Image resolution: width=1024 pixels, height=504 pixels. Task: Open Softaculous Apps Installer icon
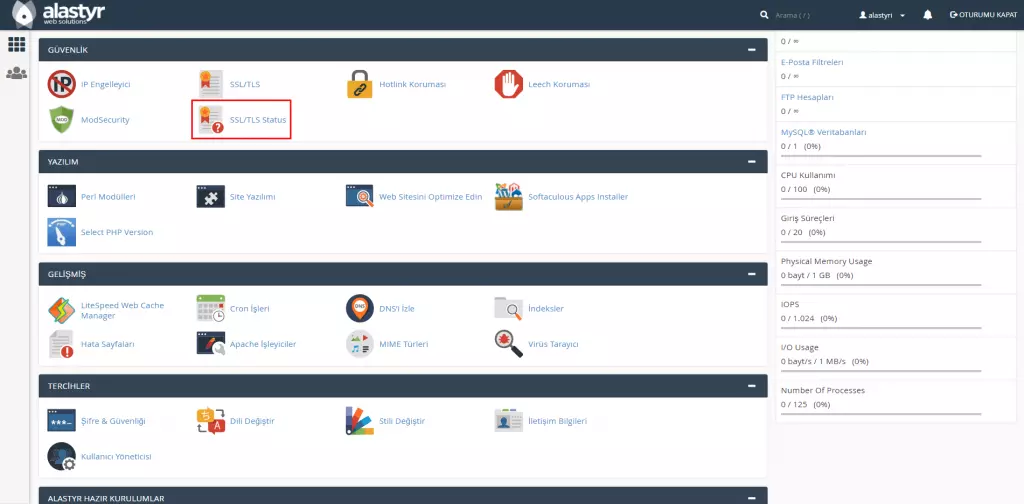click(x=509, y=197)
